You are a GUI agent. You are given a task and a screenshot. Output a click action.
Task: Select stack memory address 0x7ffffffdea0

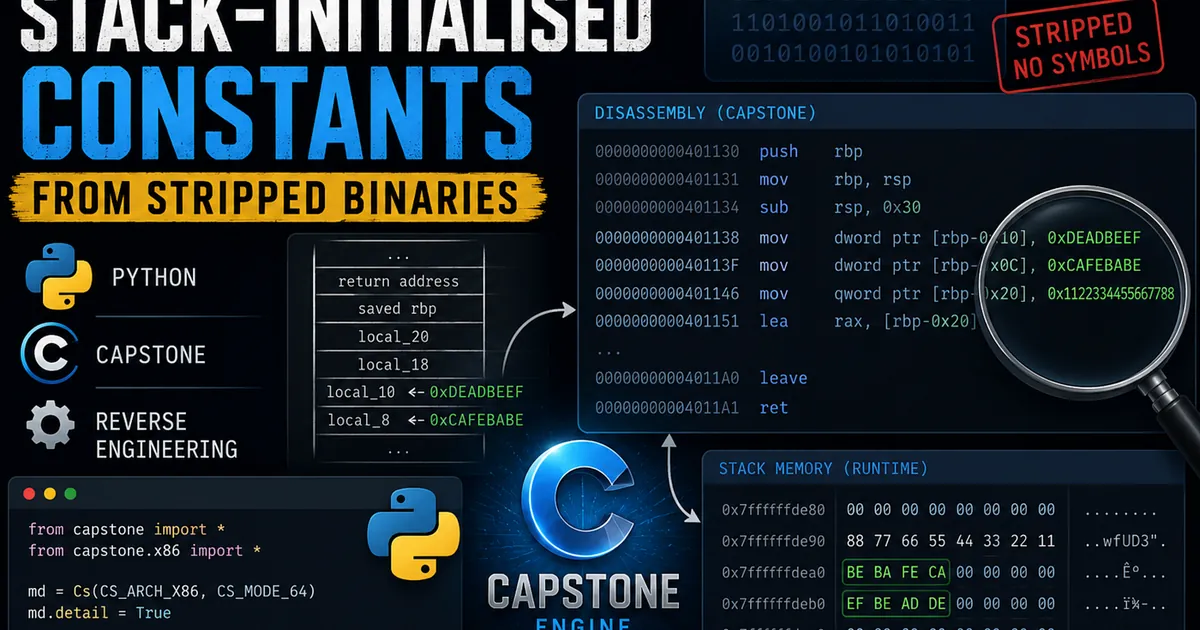click(773, 572)
